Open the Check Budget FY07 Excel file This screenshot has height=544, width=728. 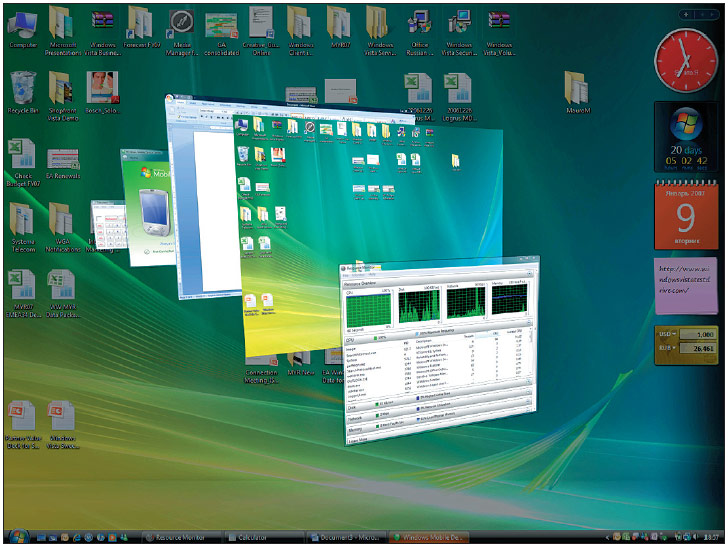coord(22,158)
